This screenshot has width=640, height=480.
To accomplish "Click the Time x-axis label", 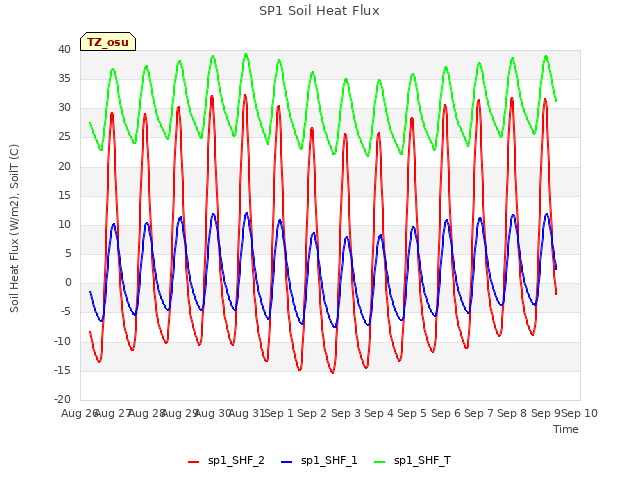I will (566, 429).
